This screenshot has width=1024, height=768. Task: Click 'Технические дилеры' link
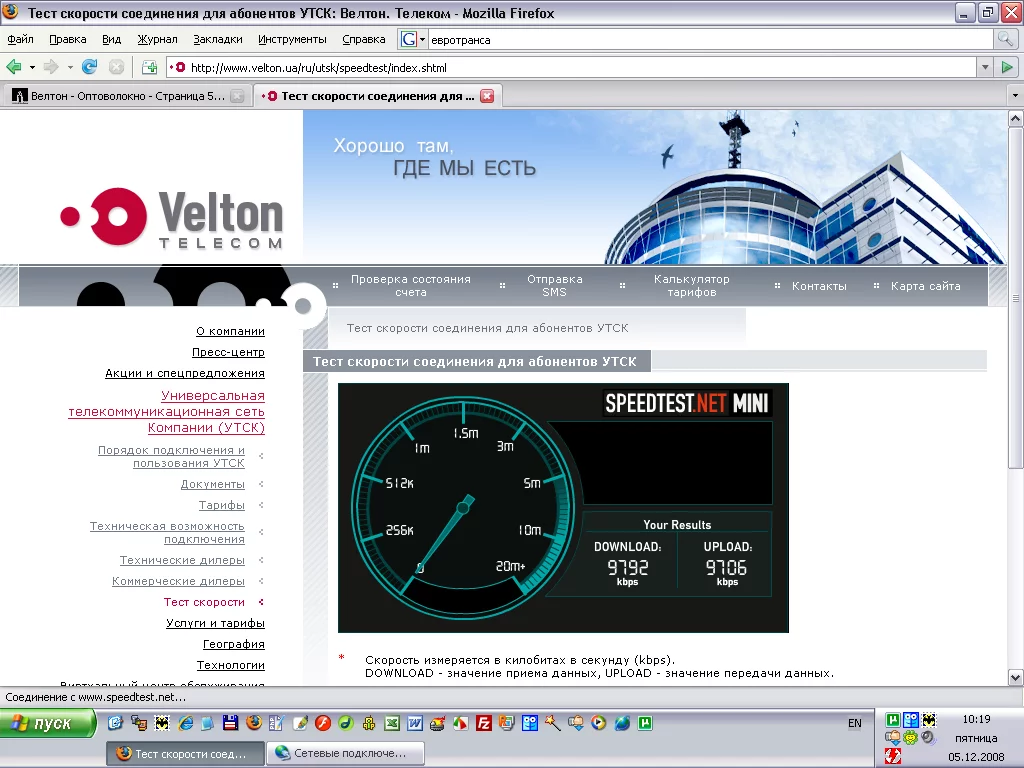coord(182,560)
